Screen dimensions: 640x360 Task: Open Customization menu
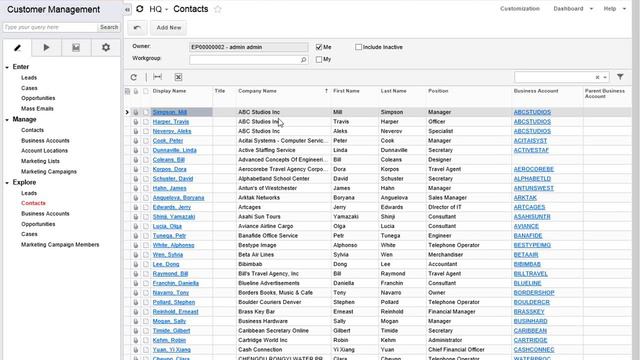(x=520, y=9)
